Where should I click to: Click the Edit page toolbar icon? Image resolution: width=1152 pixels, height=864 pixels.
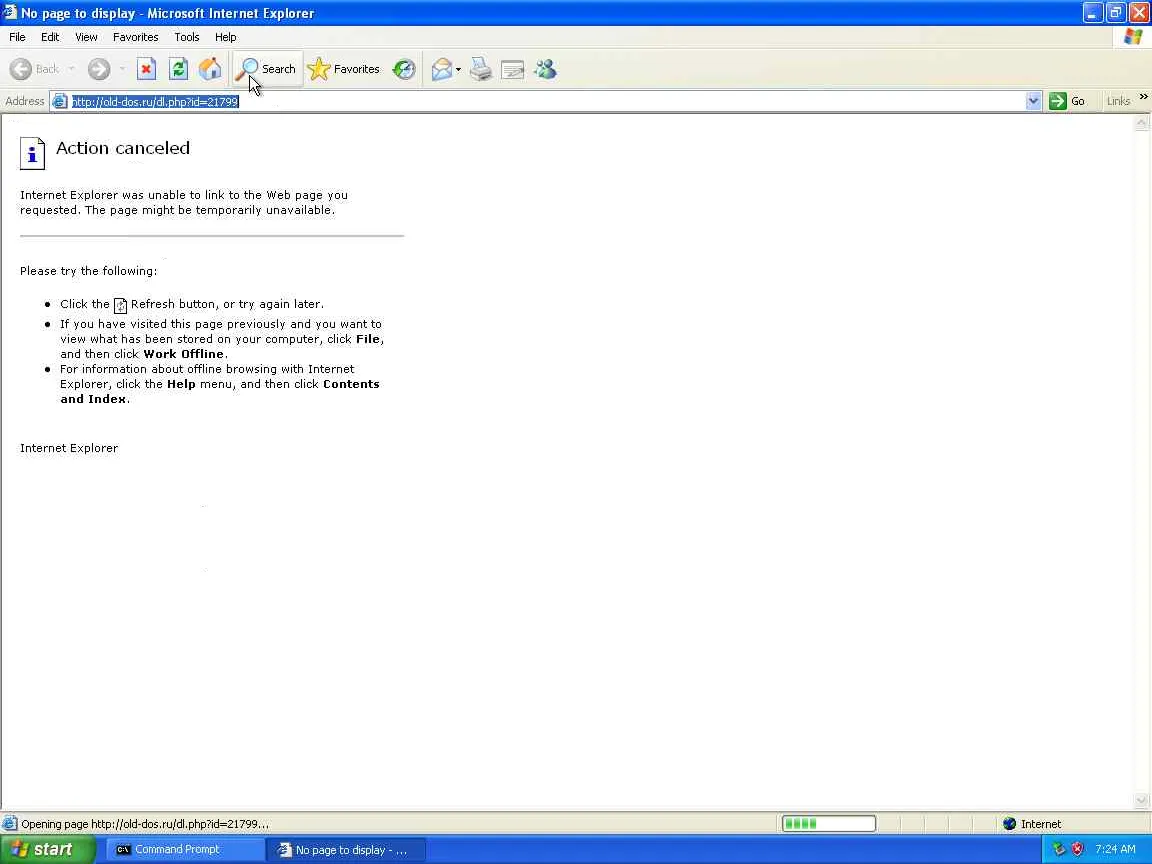click(512, 70)
